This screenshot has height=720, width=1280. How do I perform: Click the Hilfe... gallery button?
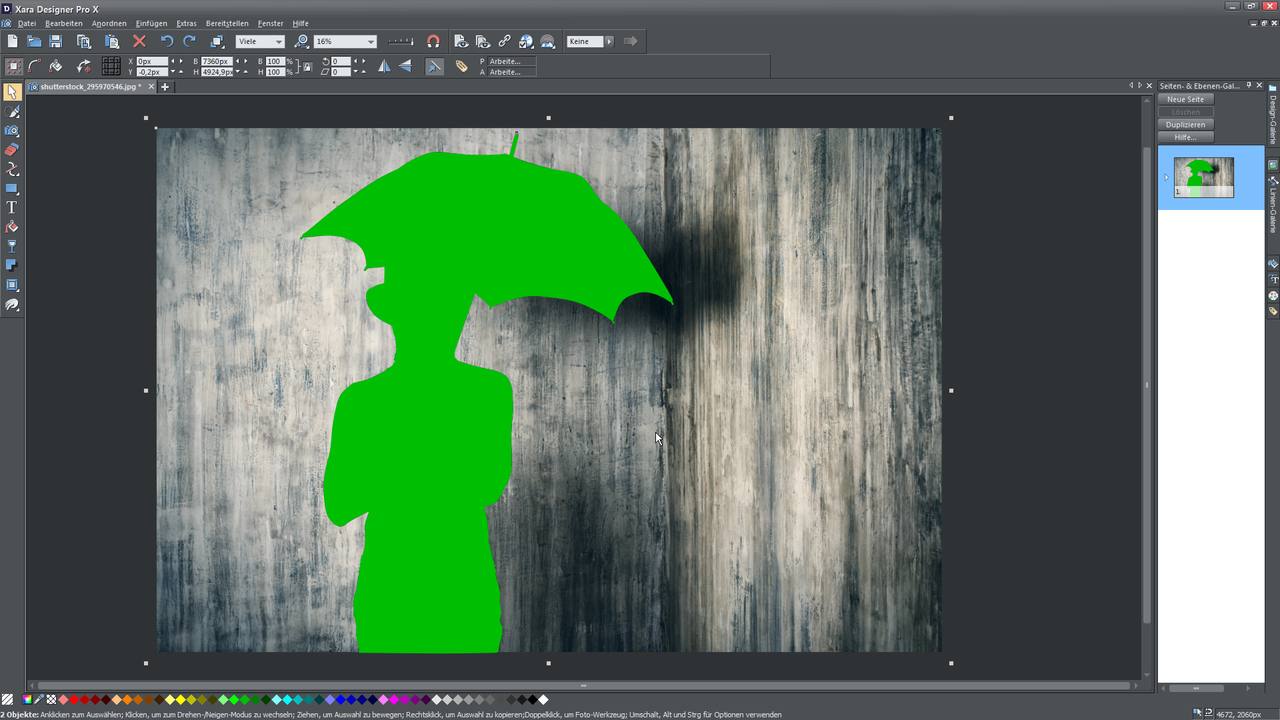pos(1186,137)
